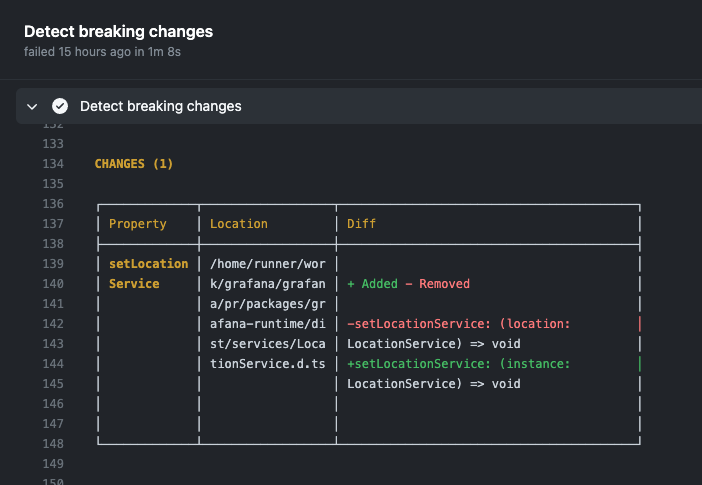702x485 pixels.
Task: Select log line number 148
Action: pyautogui.click(x=53, y=444)
